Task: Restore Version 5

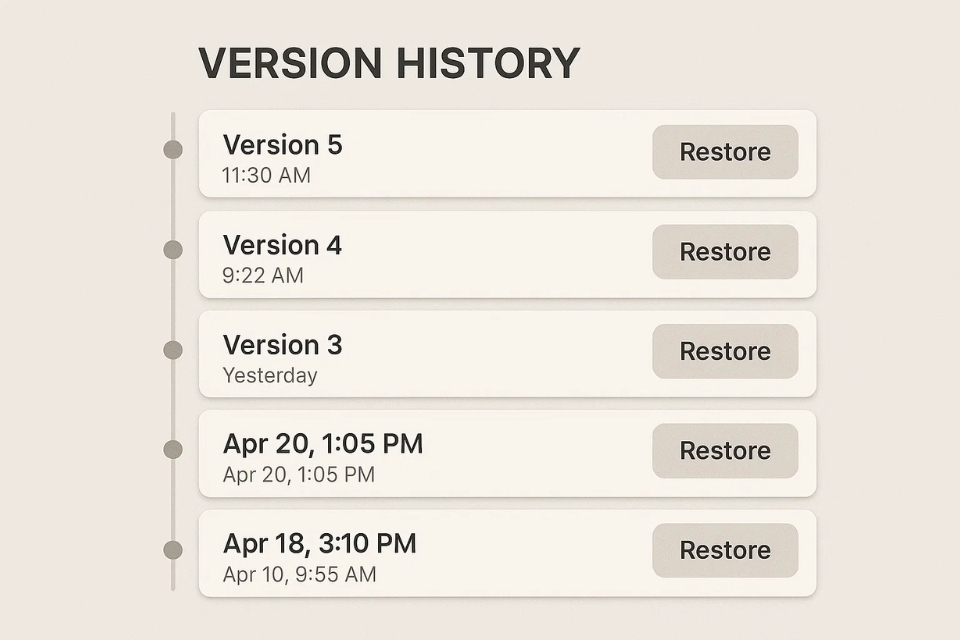Action: pyautogui.click(x=725, y=152)
